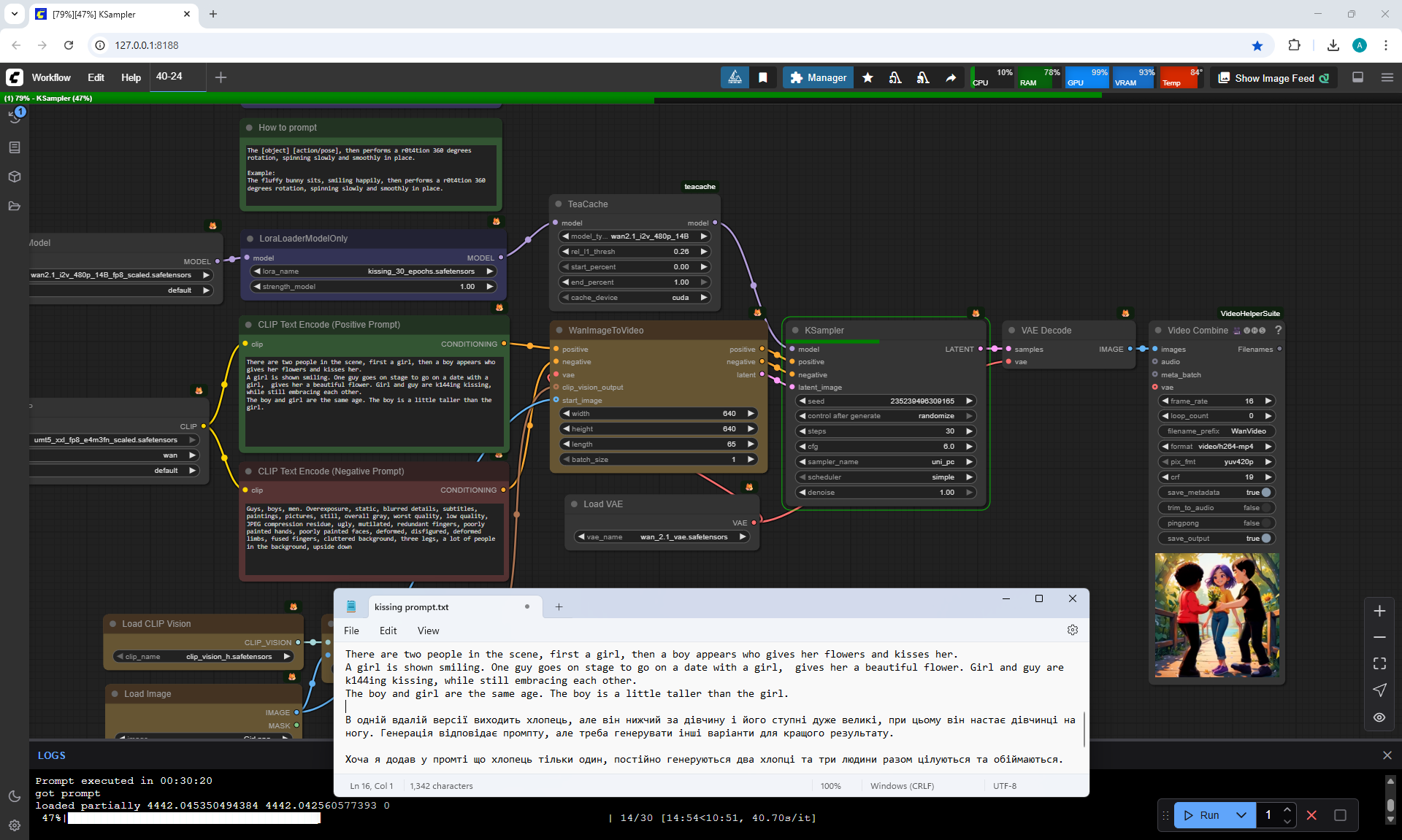Open the queue history sidebar icon

(x=15, y=117)
